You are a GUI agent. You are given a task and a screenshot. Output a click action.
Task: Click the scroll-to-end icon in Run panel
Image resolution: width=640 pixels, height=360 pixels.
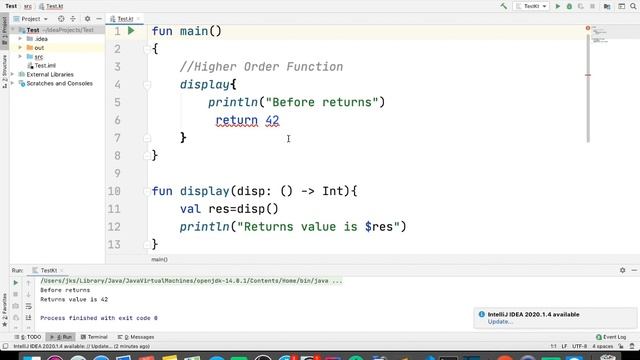click(28, 318)
